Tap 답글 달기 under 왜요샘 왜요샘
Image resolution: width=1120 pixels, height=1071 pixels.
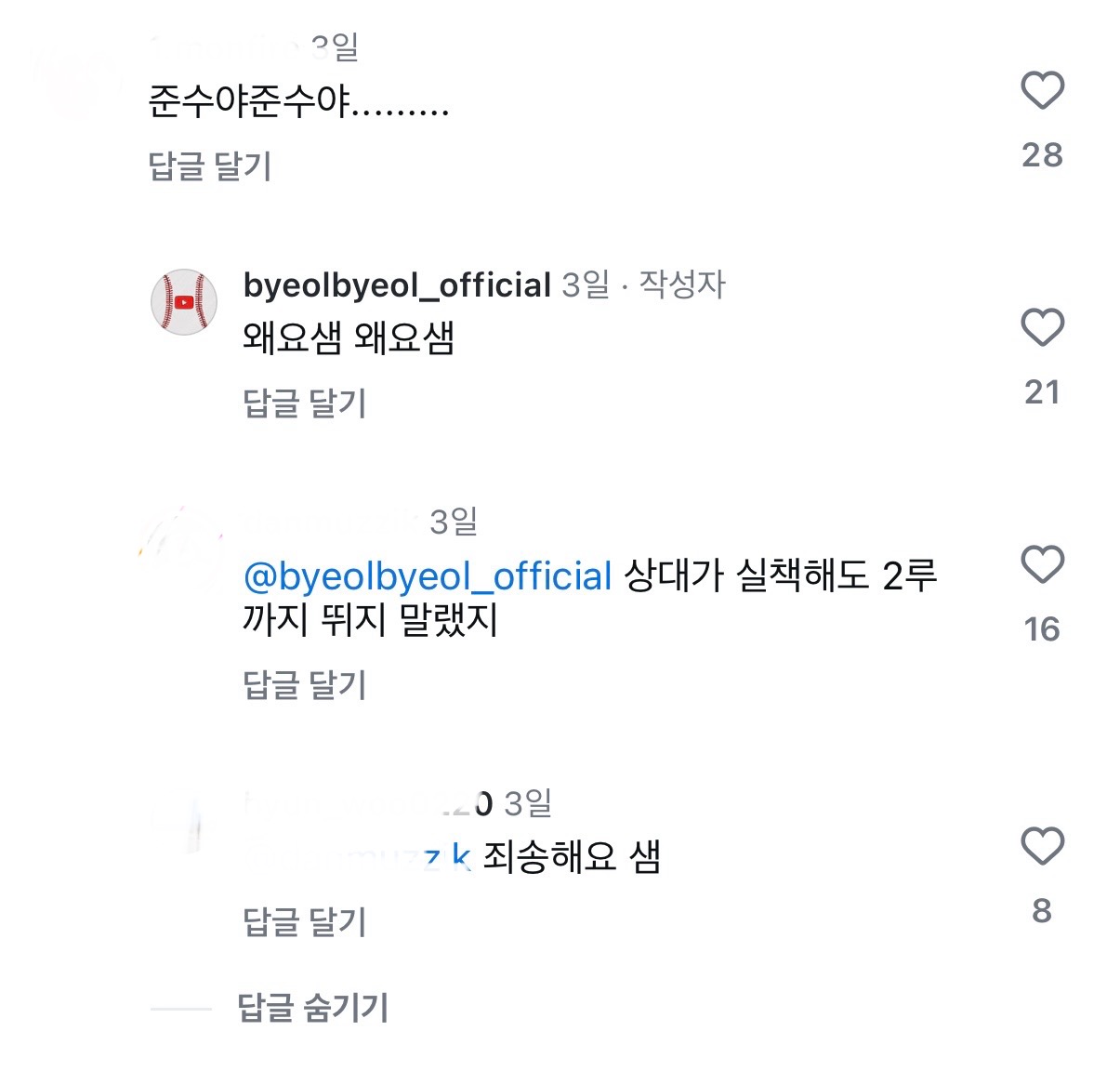point(305,403)
